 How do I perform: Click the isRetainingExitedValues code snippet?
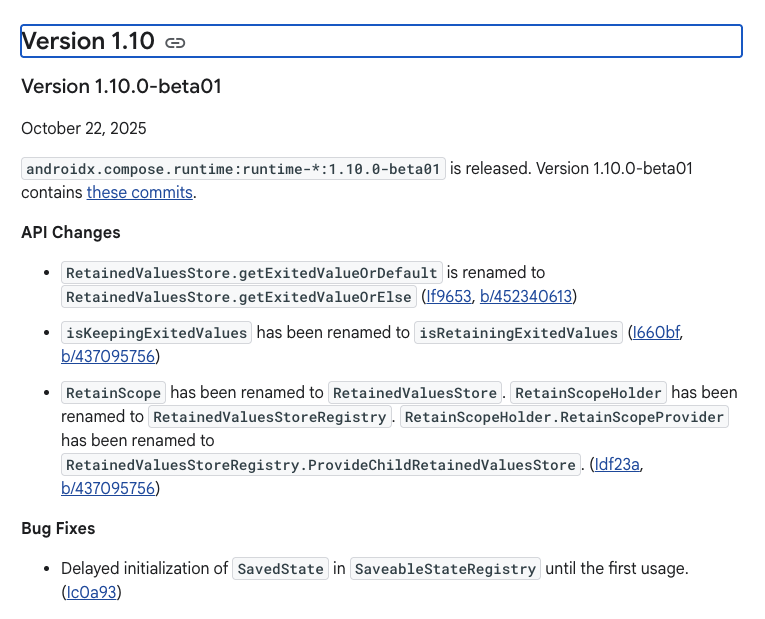(x=518, y=333)
